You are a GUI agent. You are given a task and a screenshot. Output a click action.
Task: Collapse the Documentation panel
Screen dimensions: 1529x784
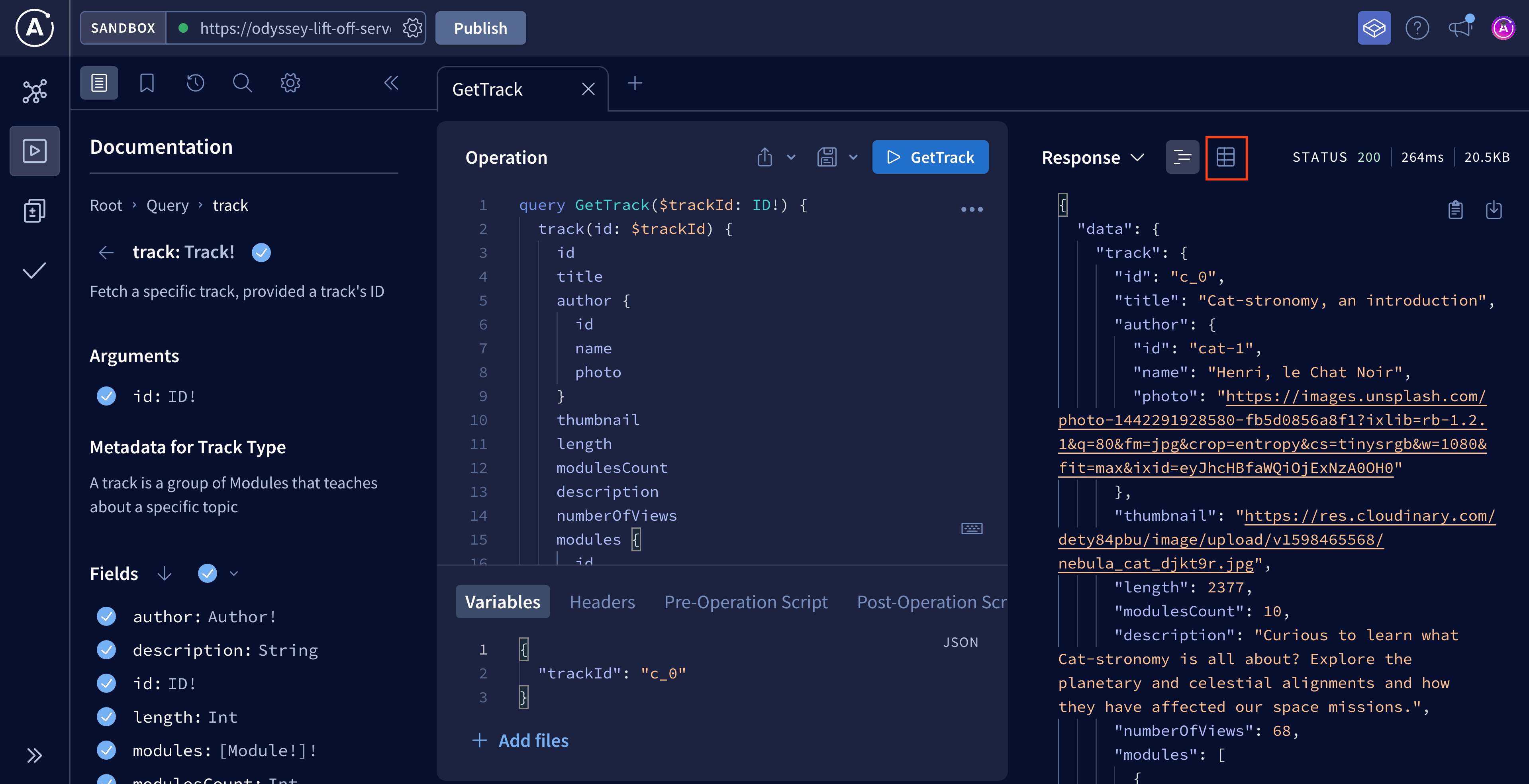coord(391,83)
